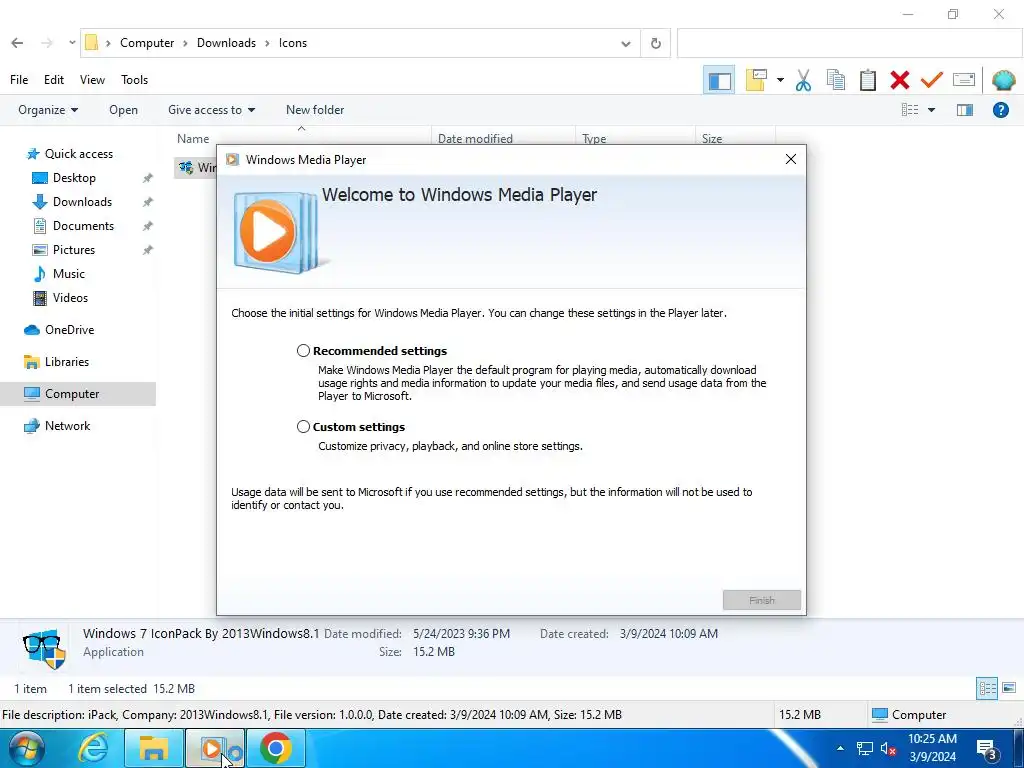The height and width of the screenshot is (768, 1024).
Task: Click the Finish button in Media Player dialog
Action: point(761,600)
